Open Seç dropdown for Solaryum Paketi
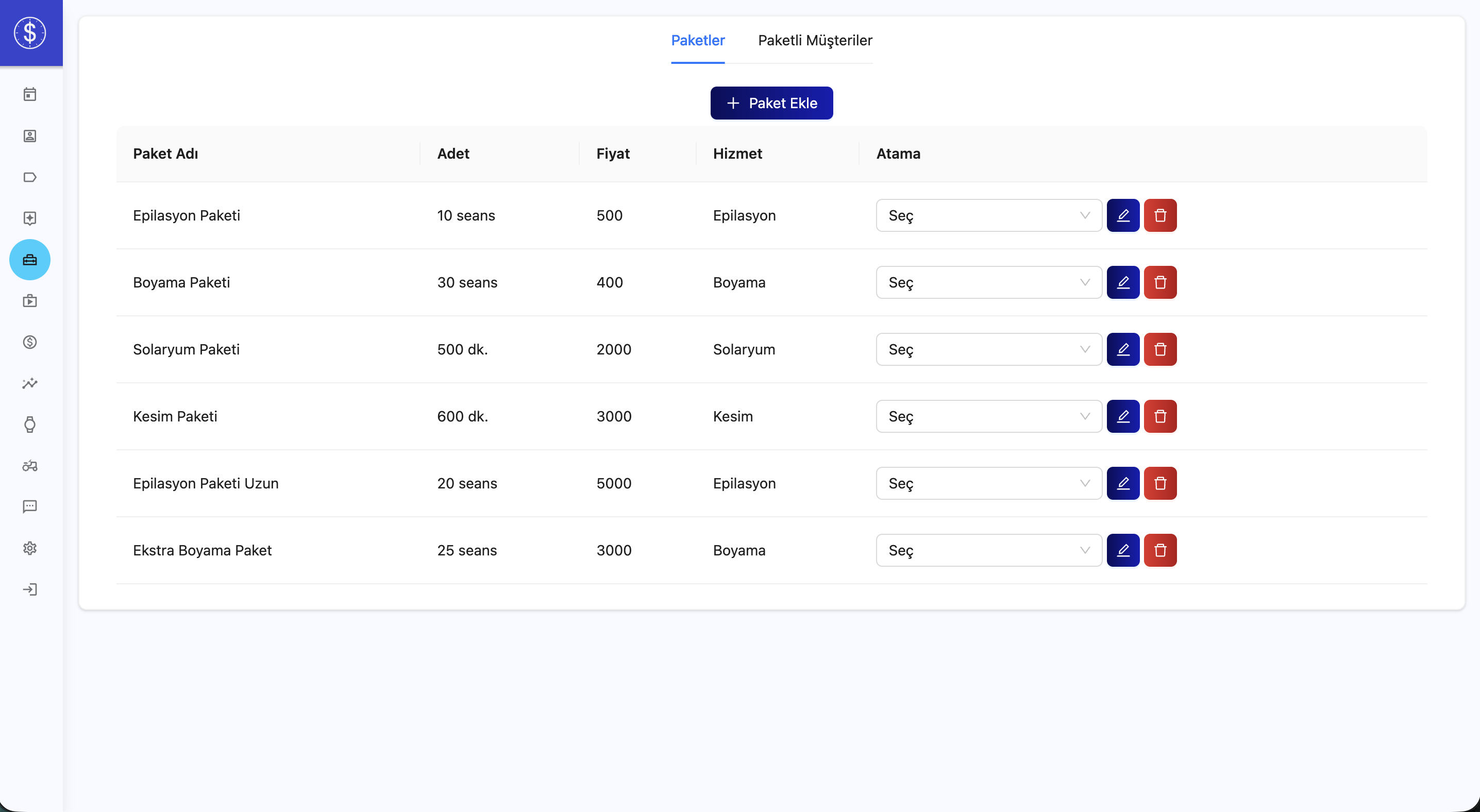This screenshot has height=812, width=1480. (988, 349)
